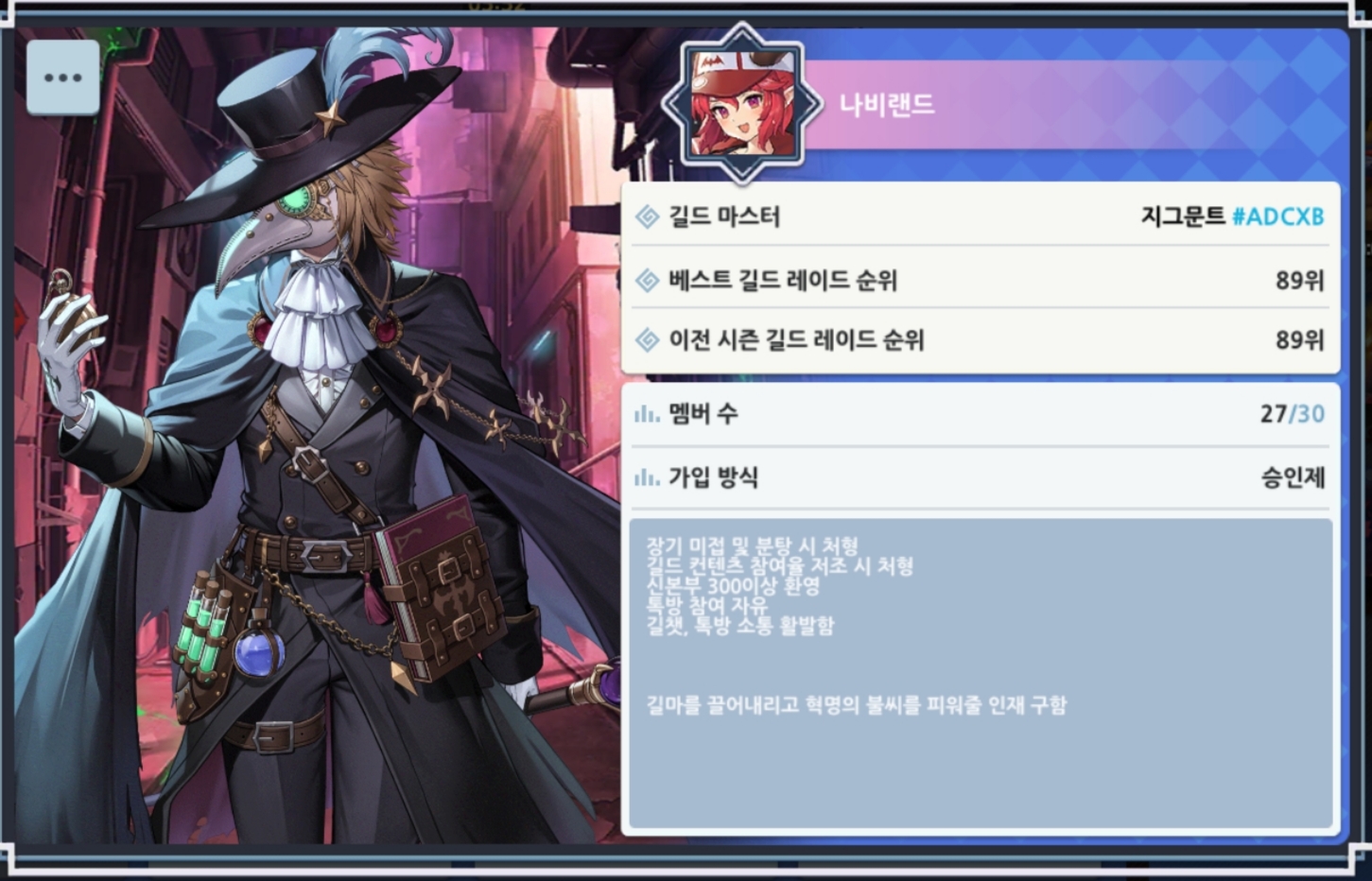Select the guild name 나비랜드
This screenshot has width=1372, height=881.
tap(887, 104)
